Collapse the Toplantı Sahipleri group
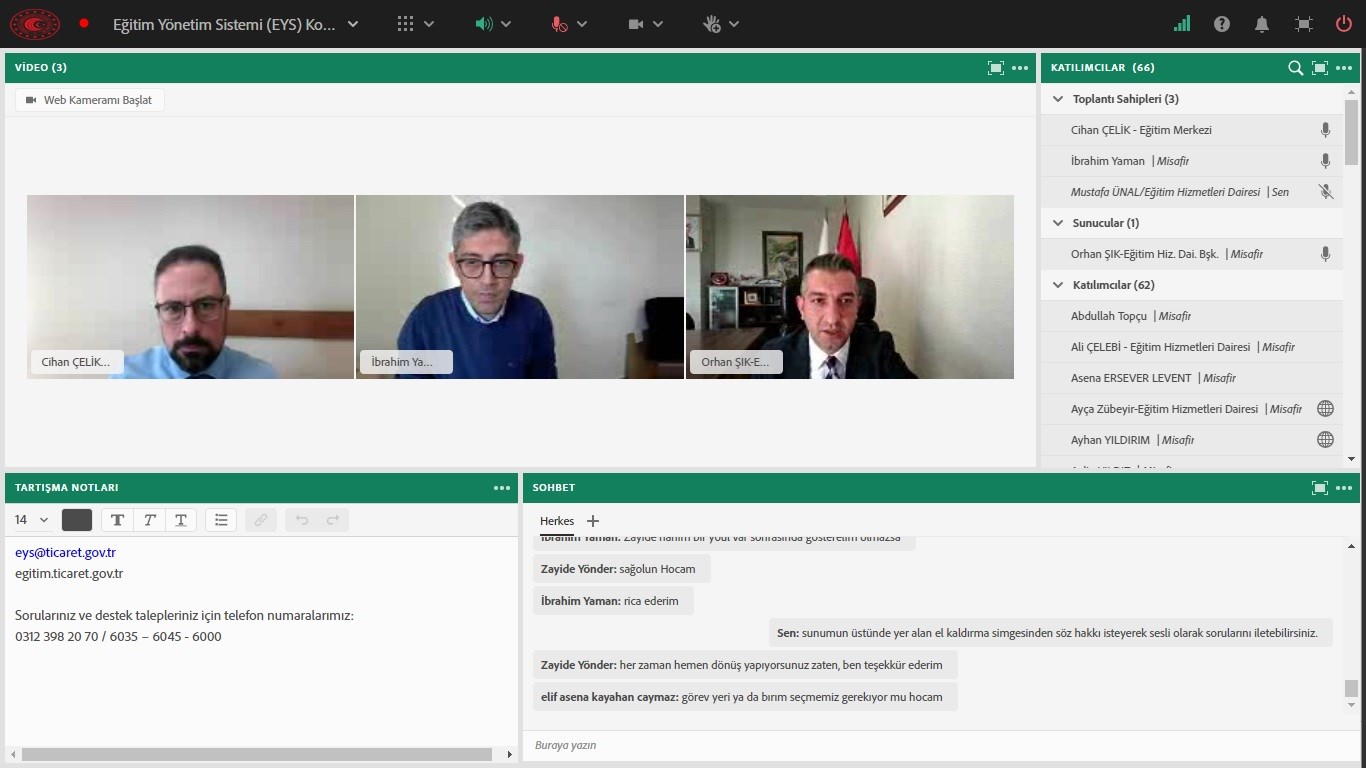This screenshot has width=1366, height=768. (1058, 99)
